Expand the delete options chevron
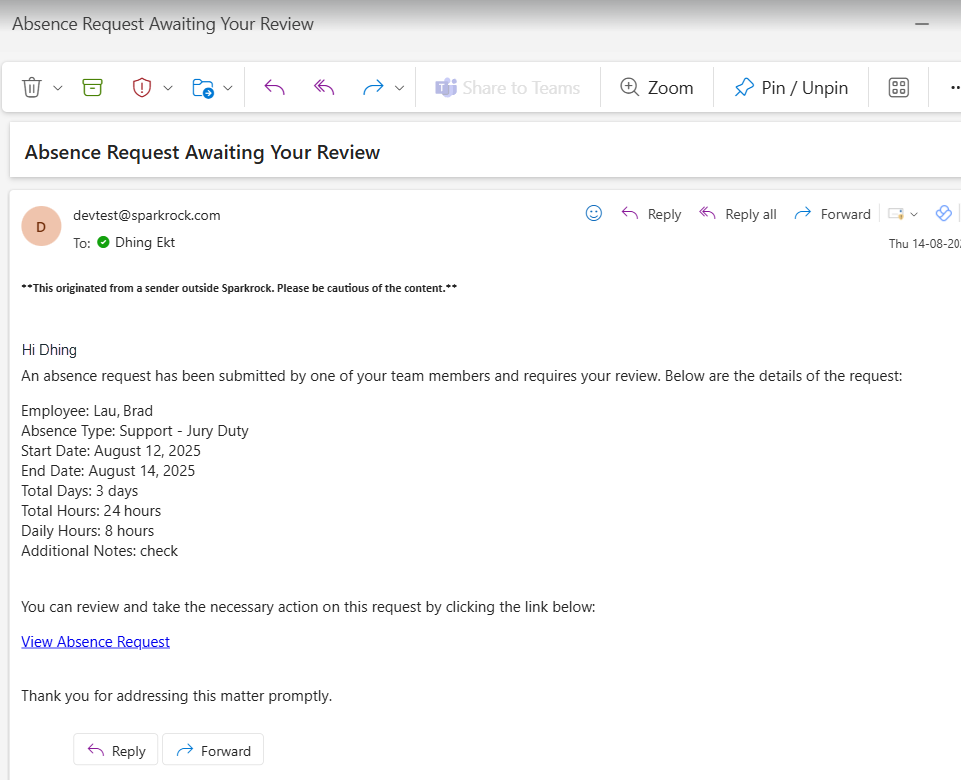 click(56, 87)
